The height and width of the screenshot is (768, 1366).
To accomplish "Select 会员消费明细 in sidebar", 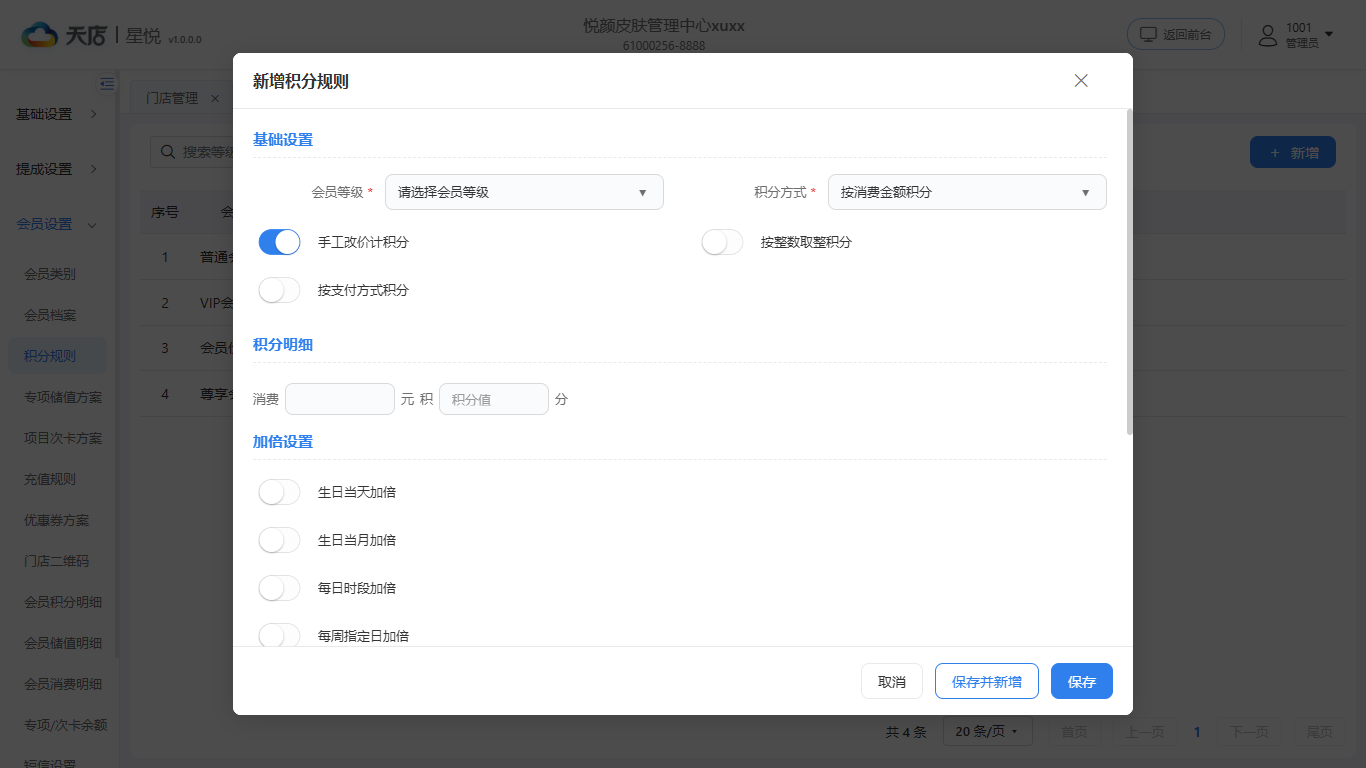I will tap(63, 684).
